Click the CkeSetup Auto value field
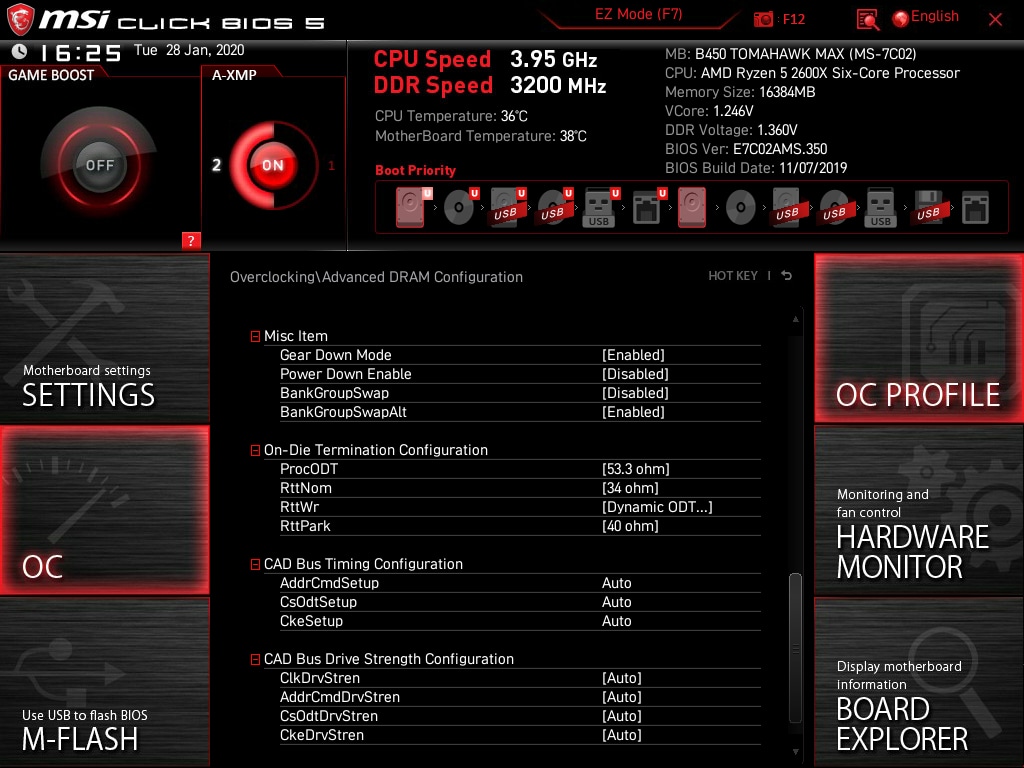 click(616, 621)
